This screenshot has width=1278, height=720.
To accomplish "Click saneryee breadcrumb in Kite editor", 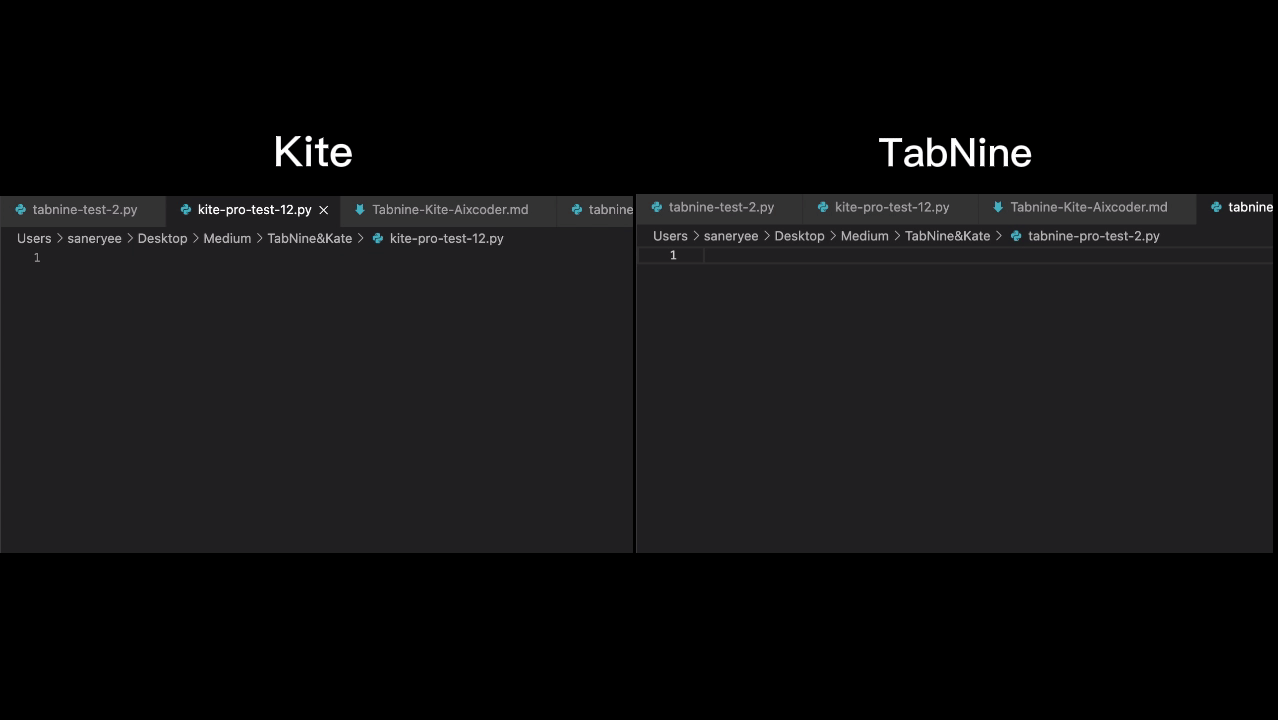I will tap(94, 238).
